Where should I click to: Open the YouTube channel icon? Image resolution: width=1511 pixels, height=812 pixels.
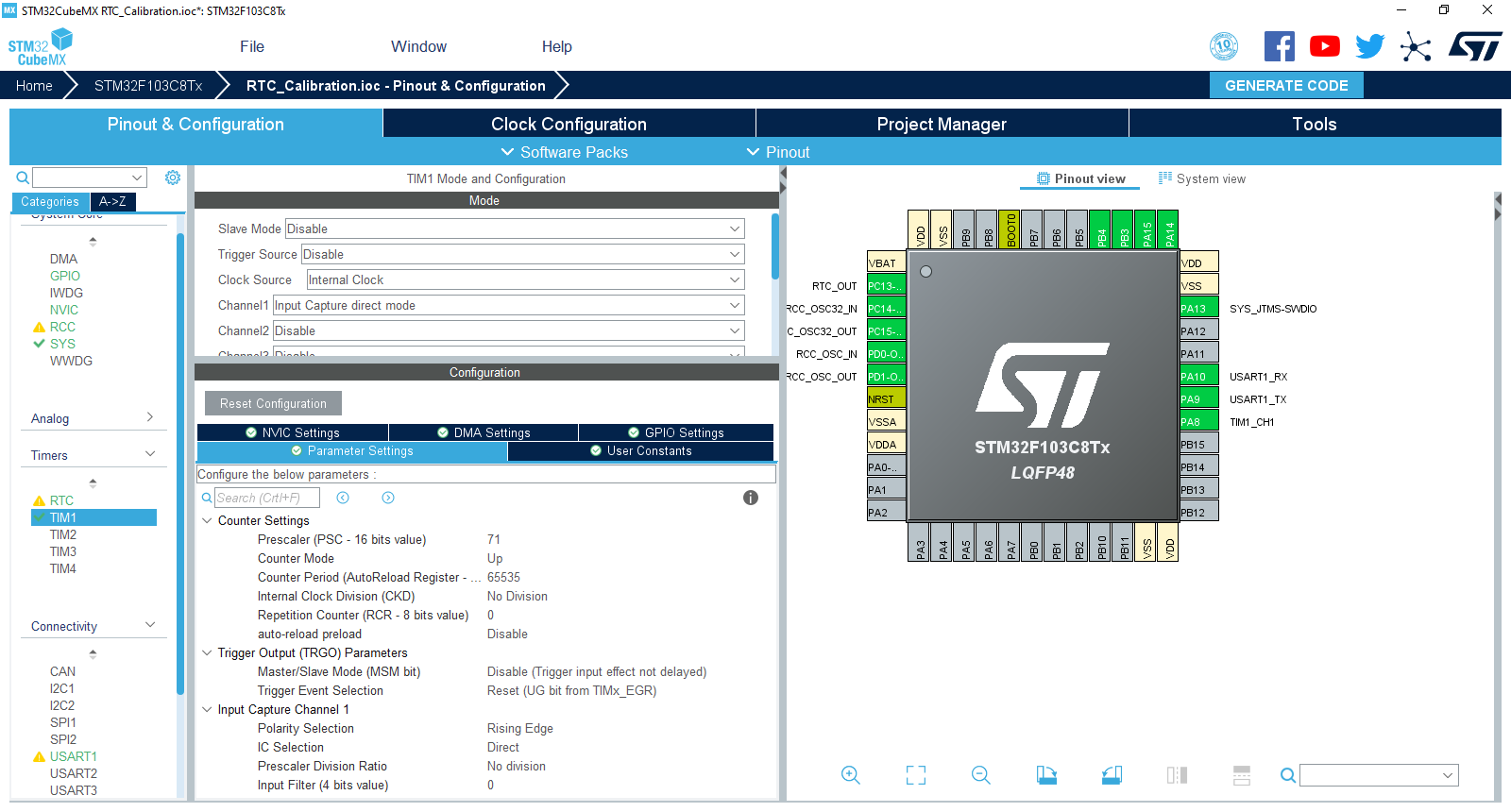[x=1325, y=46]
